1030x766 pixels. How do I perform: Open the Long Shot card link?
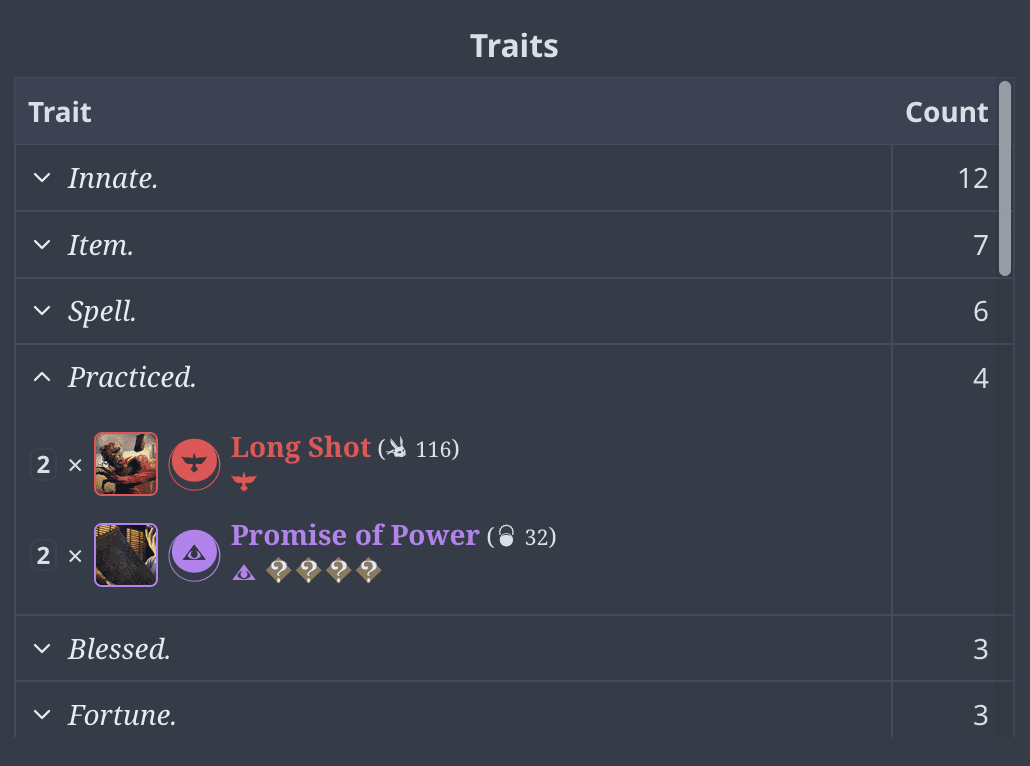301,447
